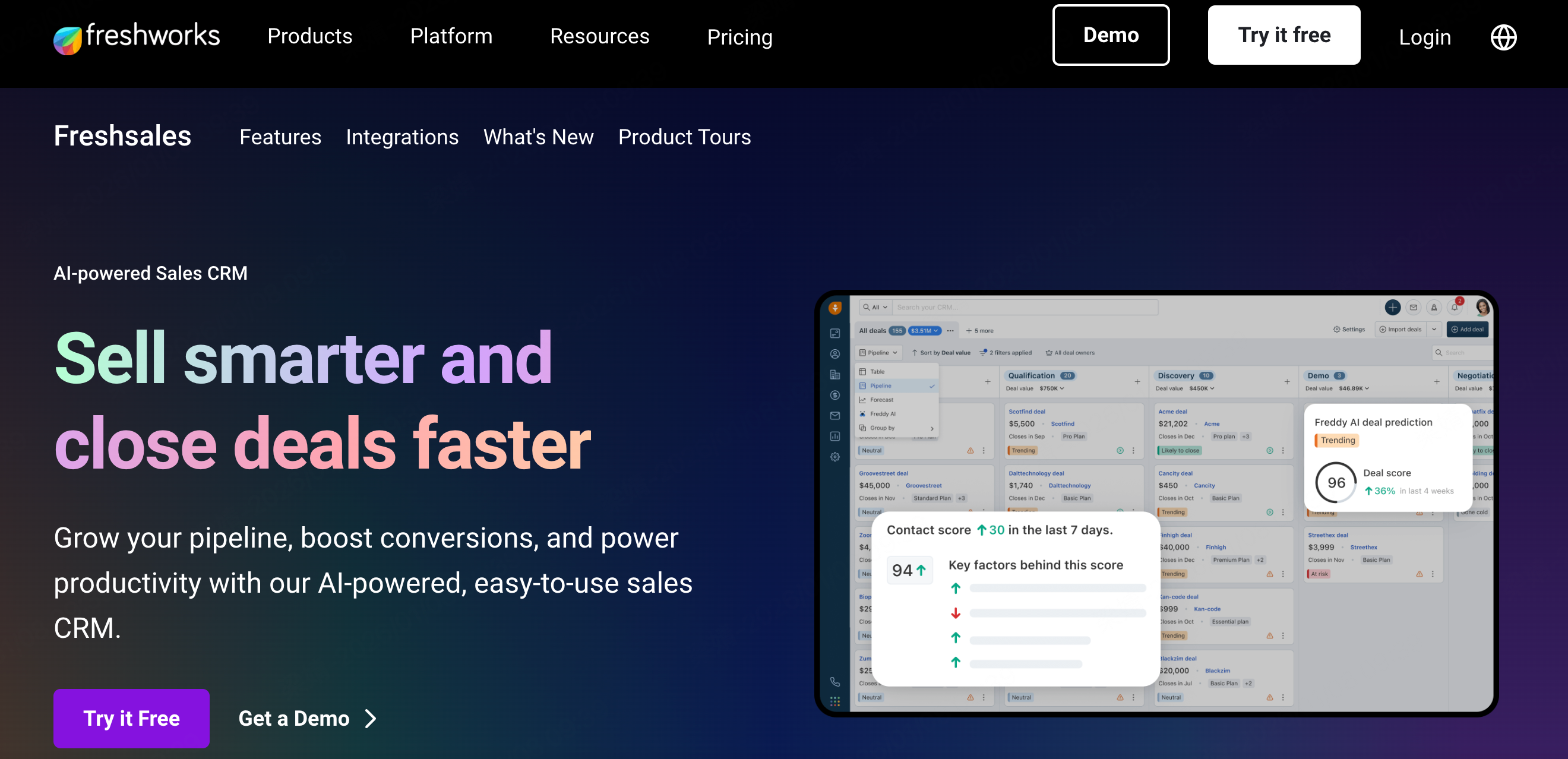Click the Freshworks logo icon

68,40
